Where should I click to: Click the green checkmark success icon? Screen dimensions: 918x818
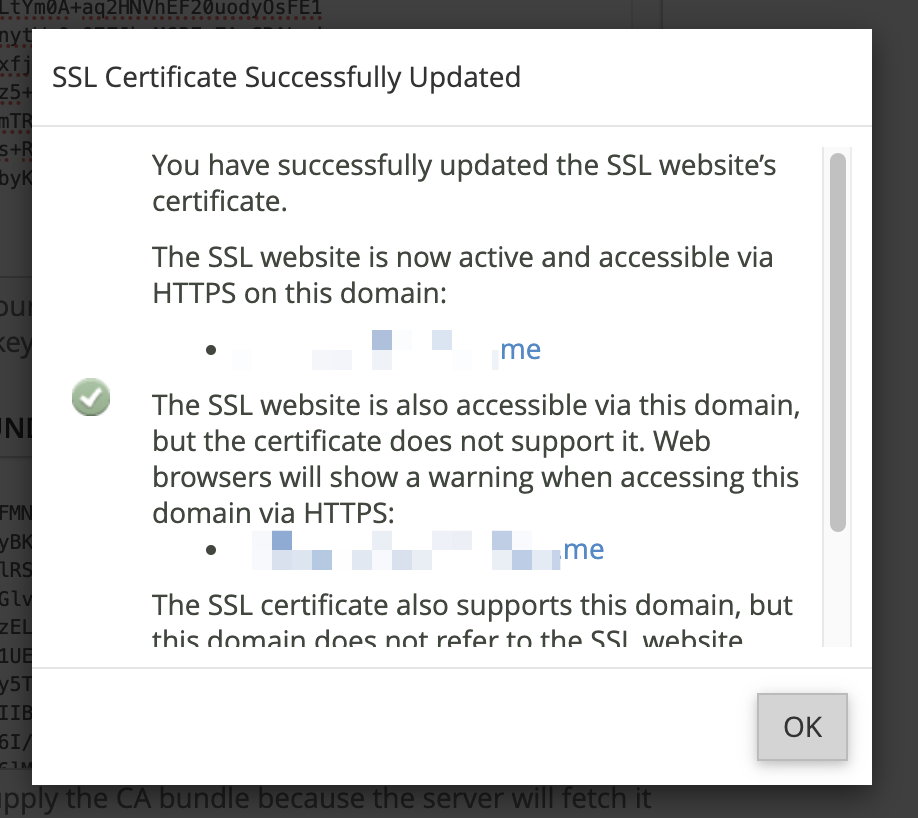[x=91, y=397]
